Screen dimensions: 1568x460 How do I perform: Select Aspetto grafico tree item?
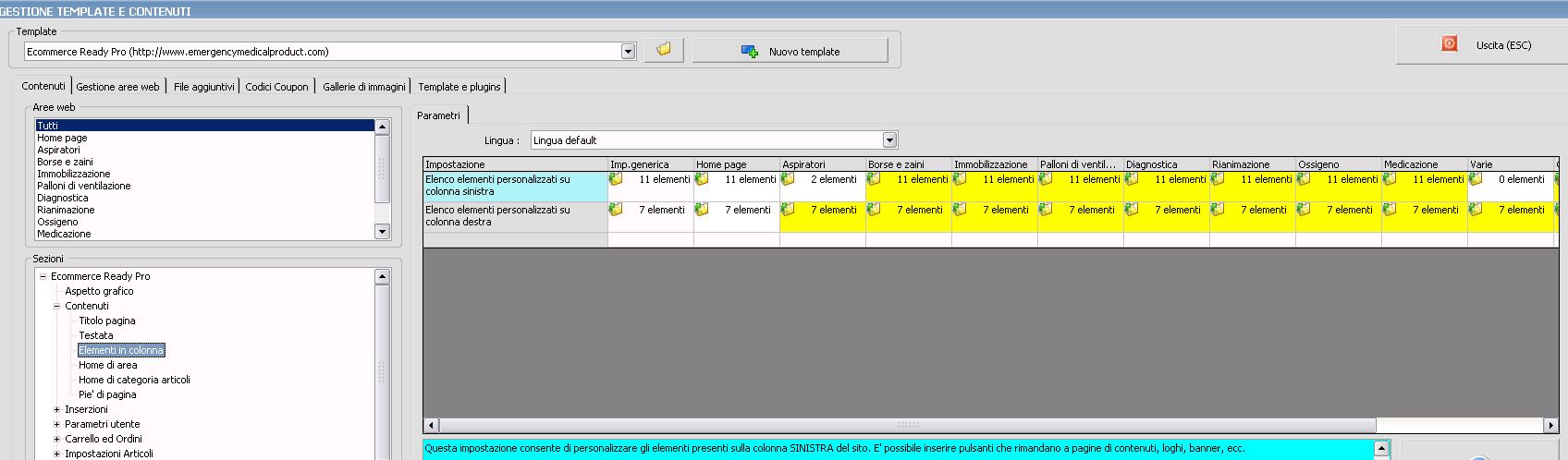click(x=99, y=291)
